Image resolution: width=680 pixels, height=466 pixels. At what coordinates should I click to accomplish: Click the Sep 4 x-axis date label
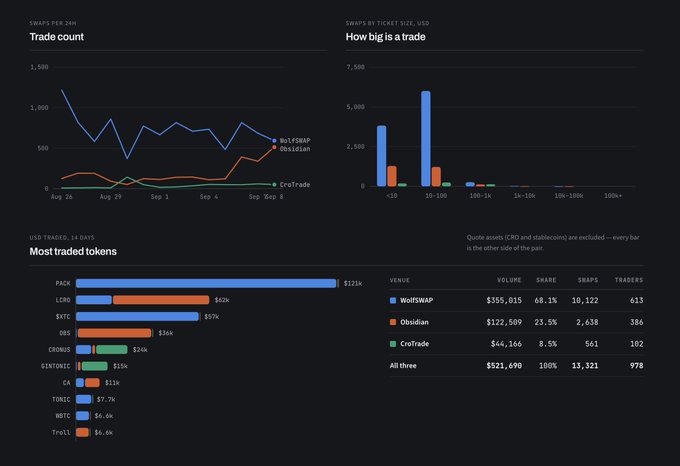pos(209,197)
